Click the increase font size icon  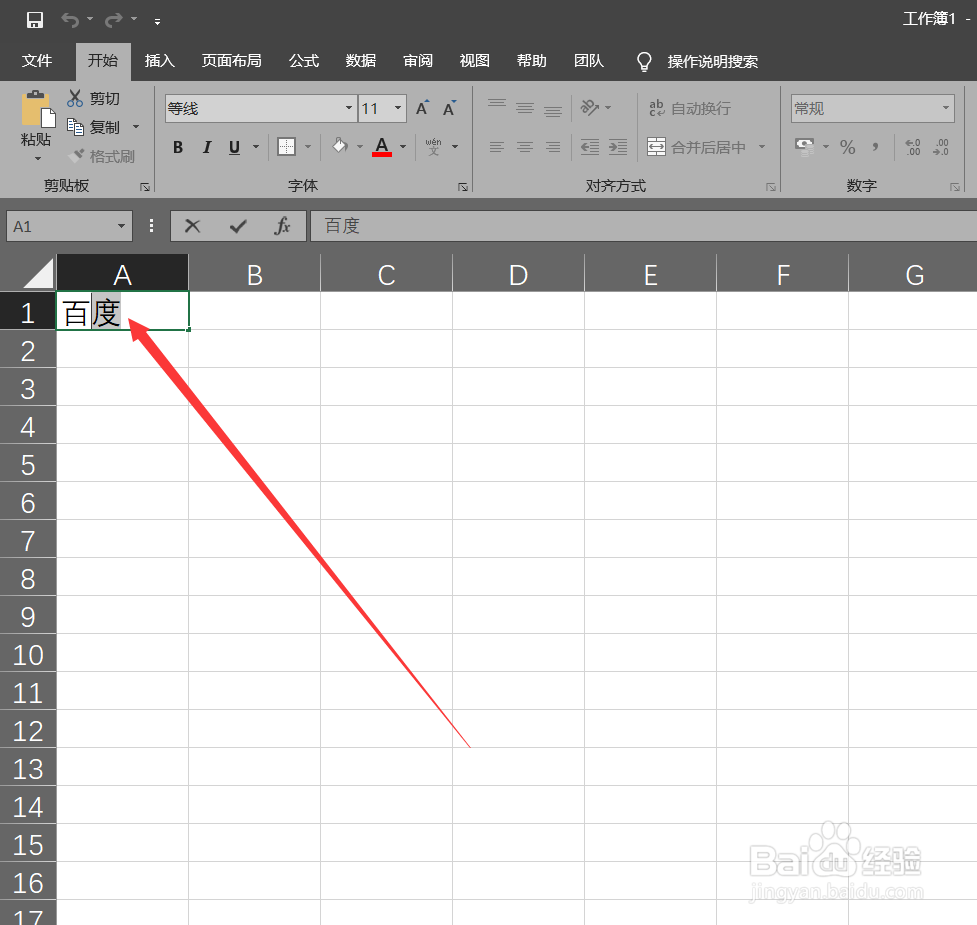423,108
